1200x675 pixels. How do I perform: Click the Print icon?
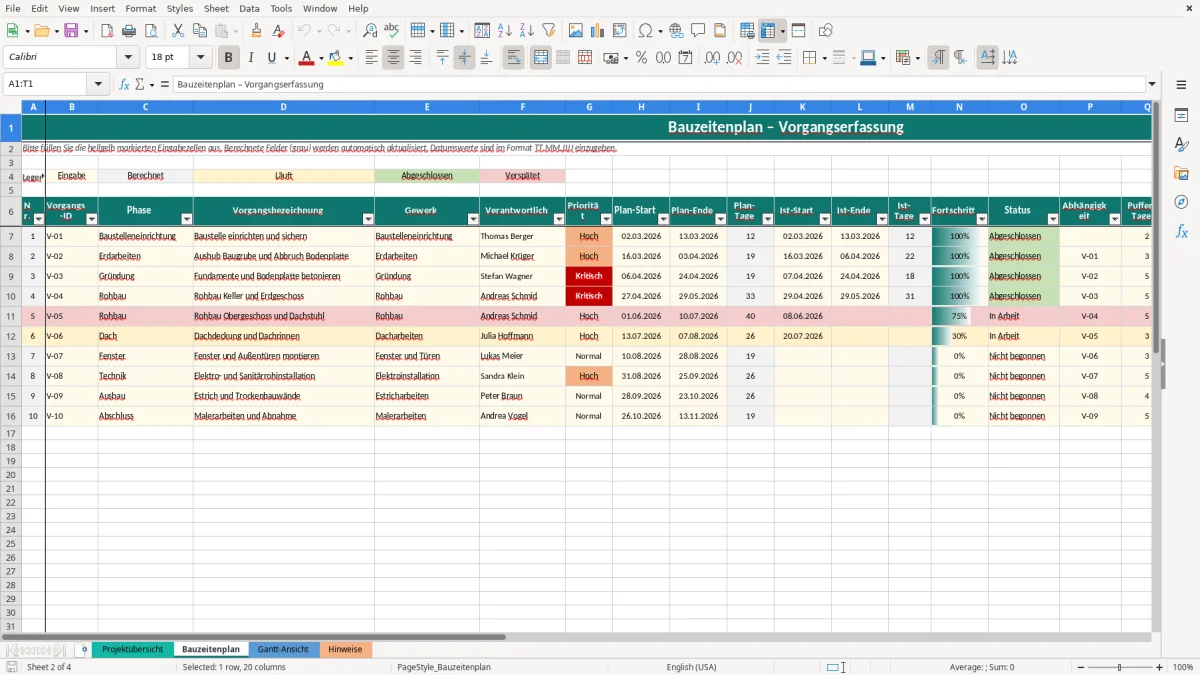click(x=128, y=31)
